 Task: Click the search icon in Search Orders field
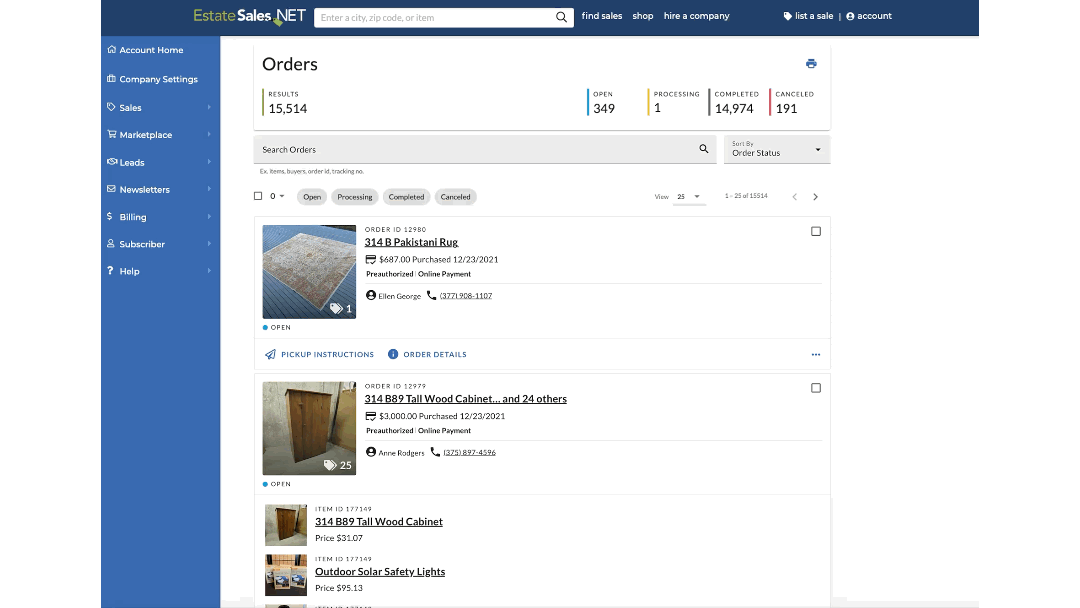[703, 149]
